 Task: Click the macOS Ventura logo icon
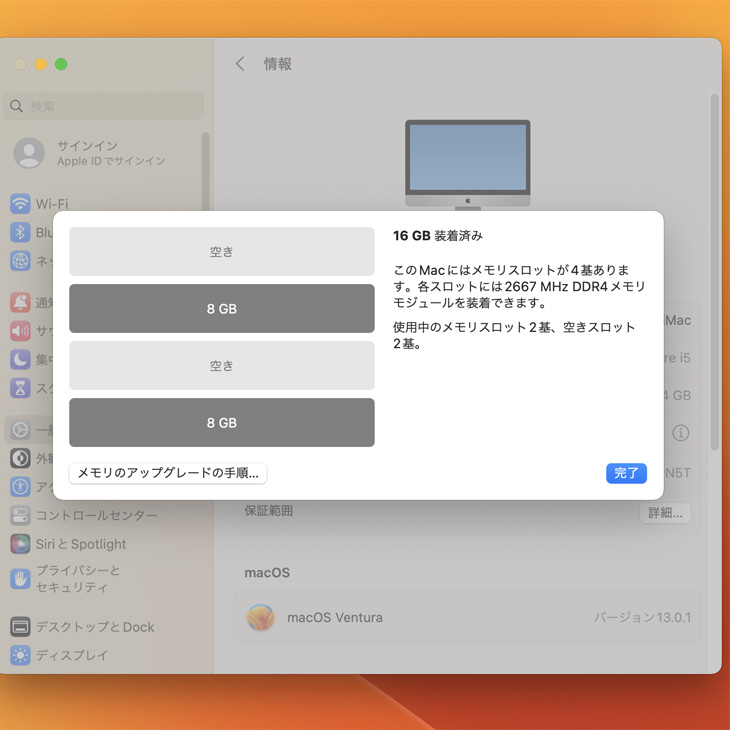tap(260, 617)
